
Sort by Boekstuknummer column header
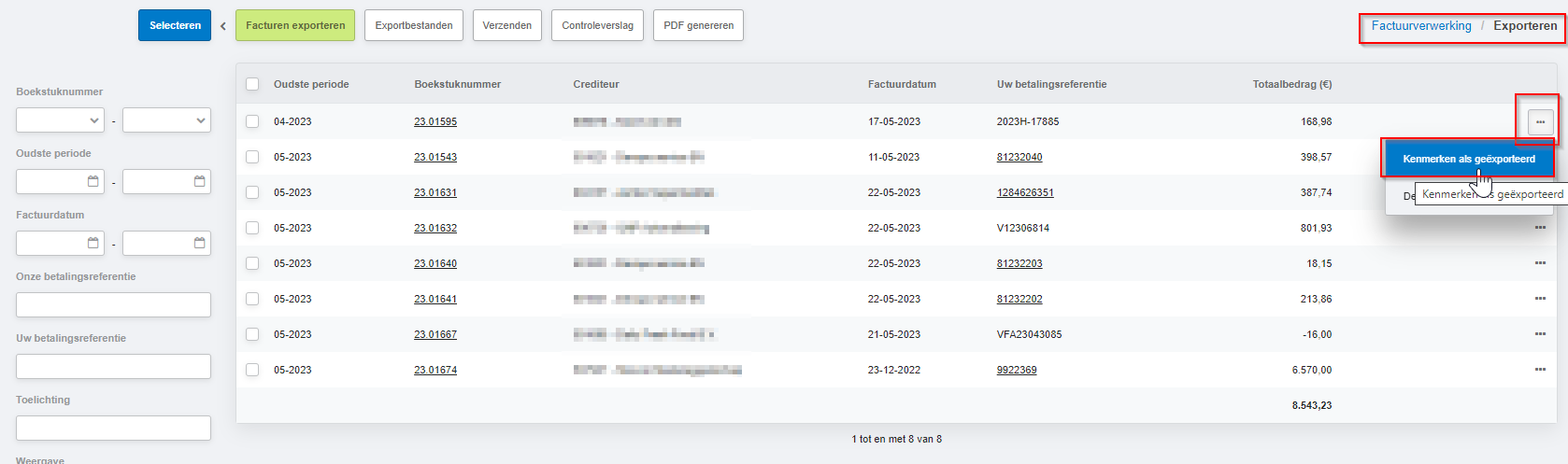tap(458, 84)
